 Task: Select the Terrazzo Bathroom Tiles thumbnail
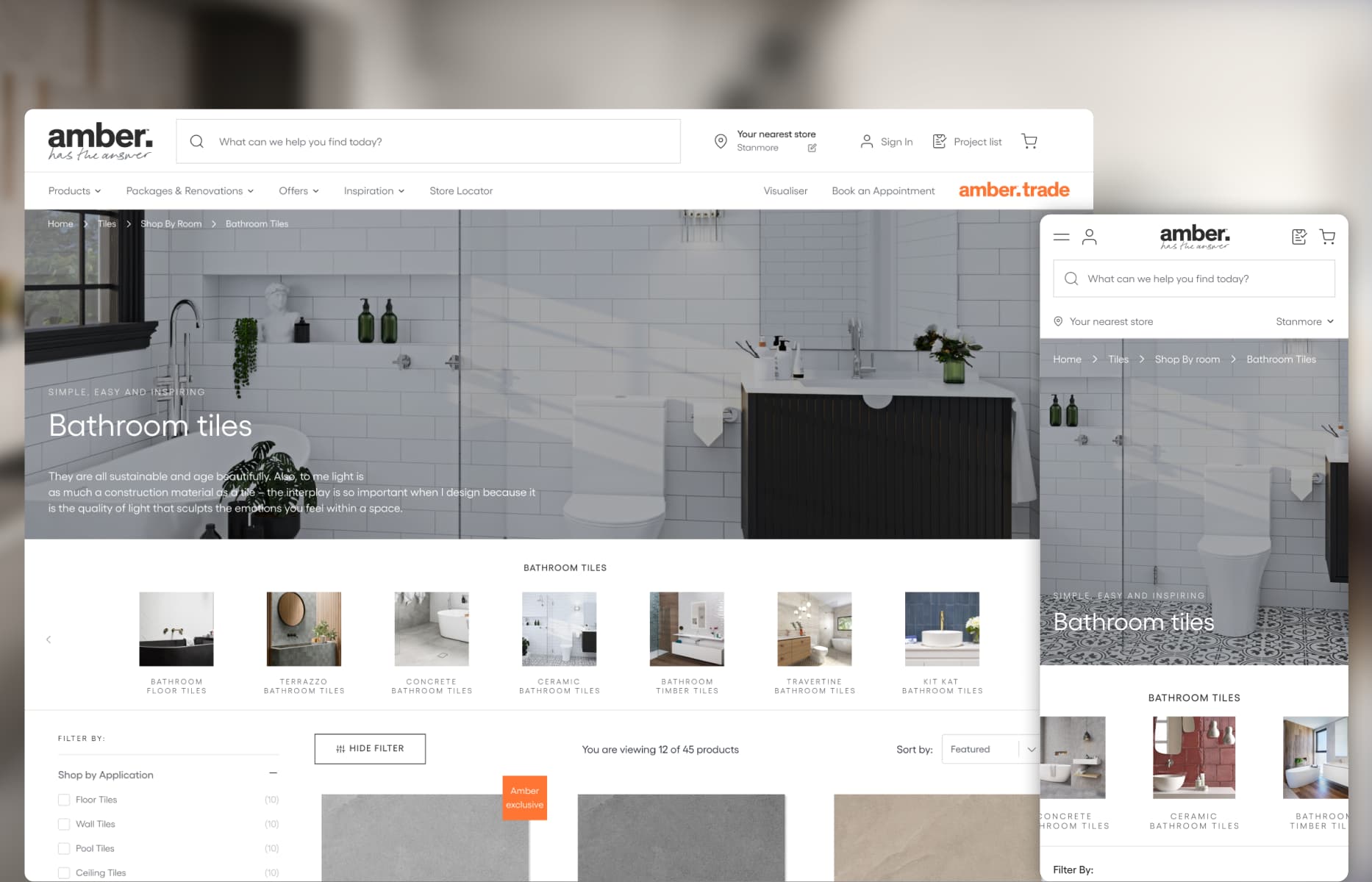[x=304, y=629]
